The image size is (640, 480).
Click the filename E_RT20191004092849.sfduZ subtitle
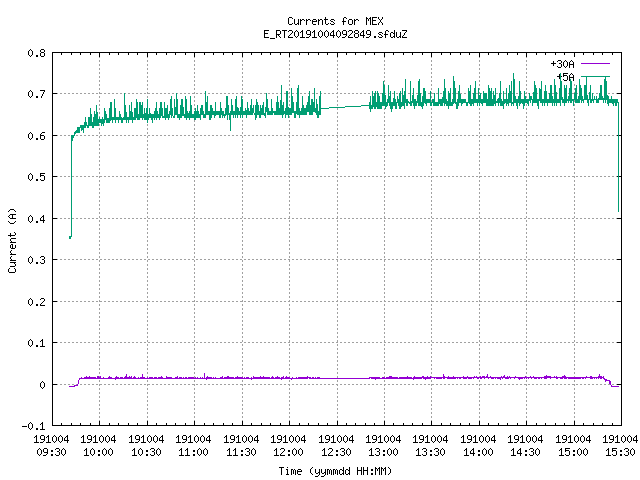pos(335,34)
